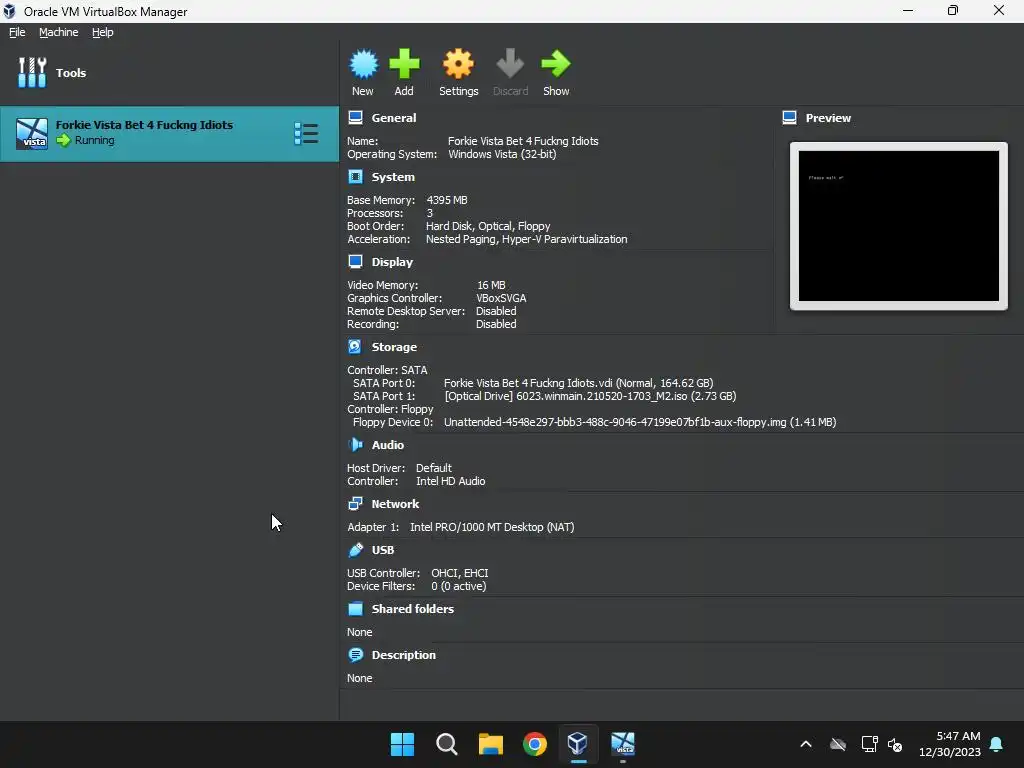Click the Tools label in sidebar
This screenshot has width=1024, height=768.
(x=71, y=72)
